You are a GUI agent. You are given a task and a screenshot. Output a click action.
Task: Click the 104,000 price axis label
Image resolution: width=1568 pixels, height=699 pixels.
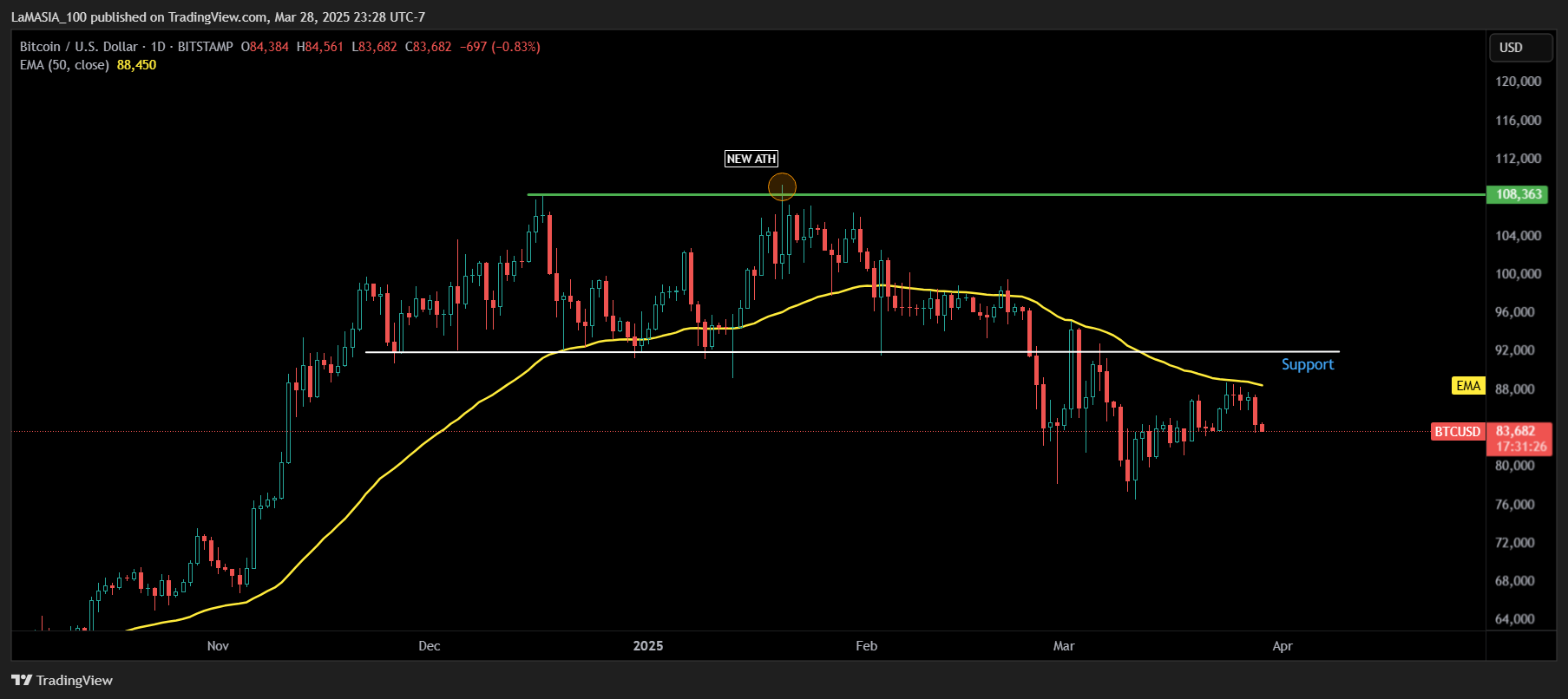coord(1518,236)
